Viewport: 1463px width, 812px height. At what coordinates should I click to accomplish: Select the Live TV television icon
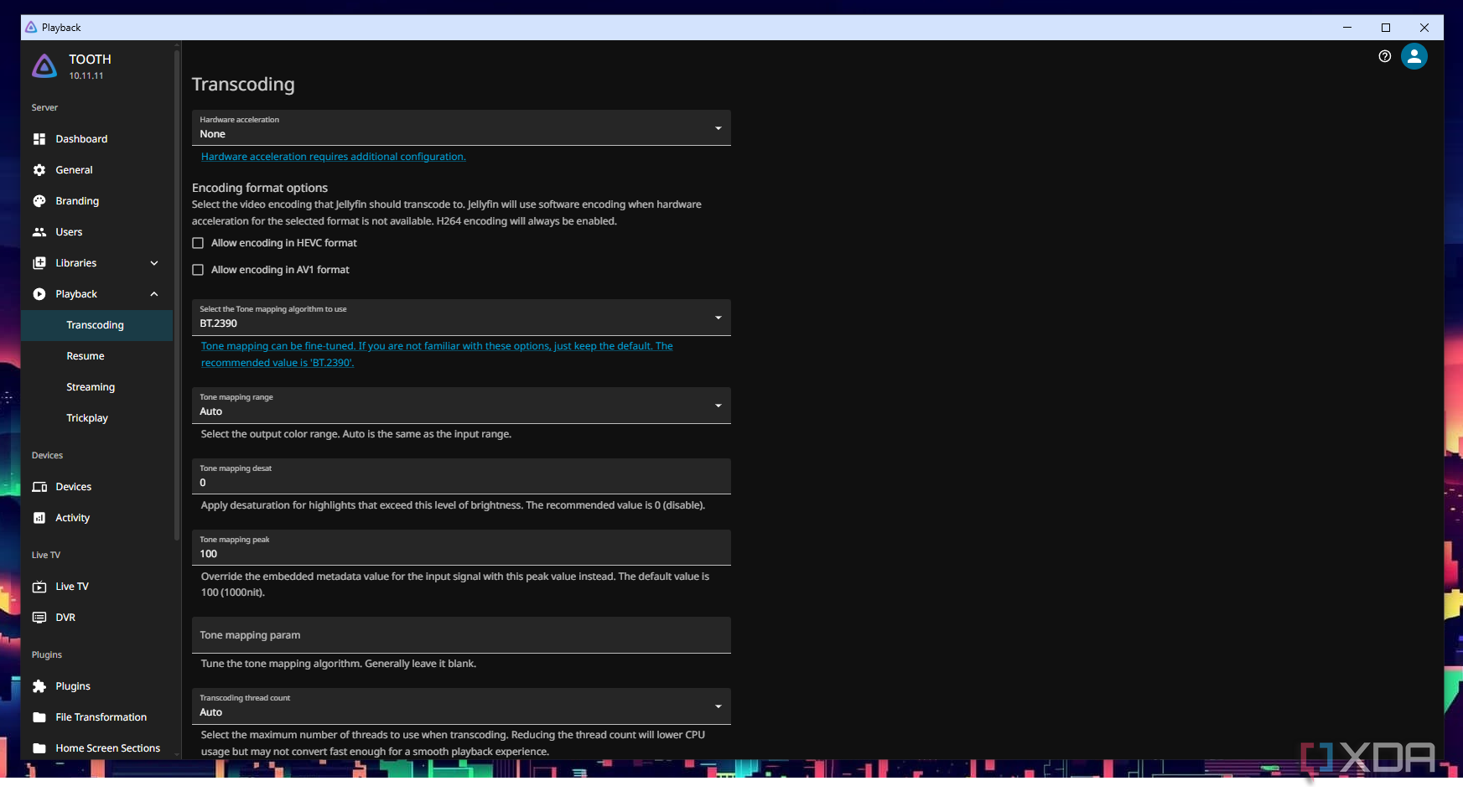coord(39,587)
